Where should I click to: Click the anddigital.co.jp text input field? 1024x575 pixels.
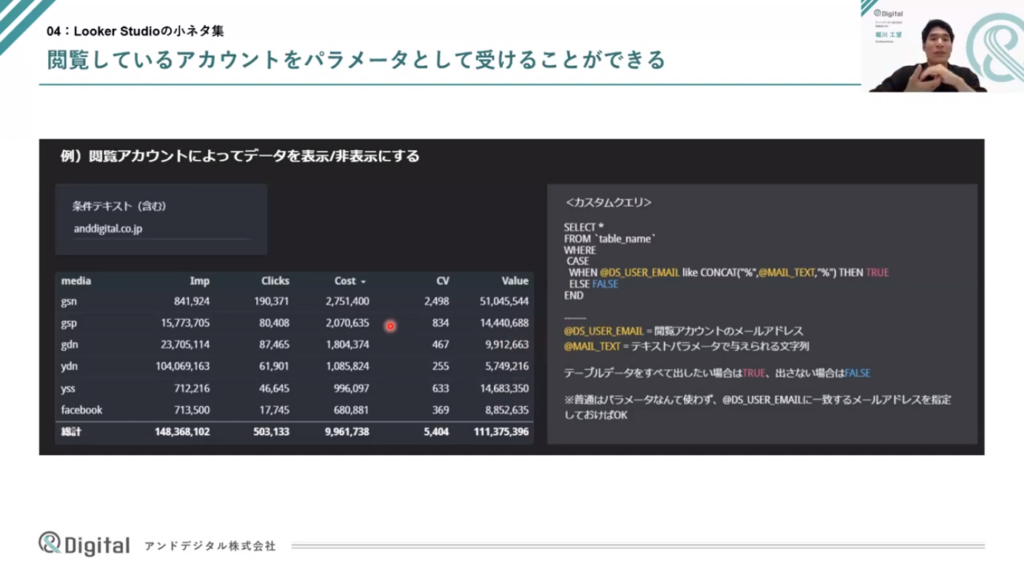coord(160,228)
